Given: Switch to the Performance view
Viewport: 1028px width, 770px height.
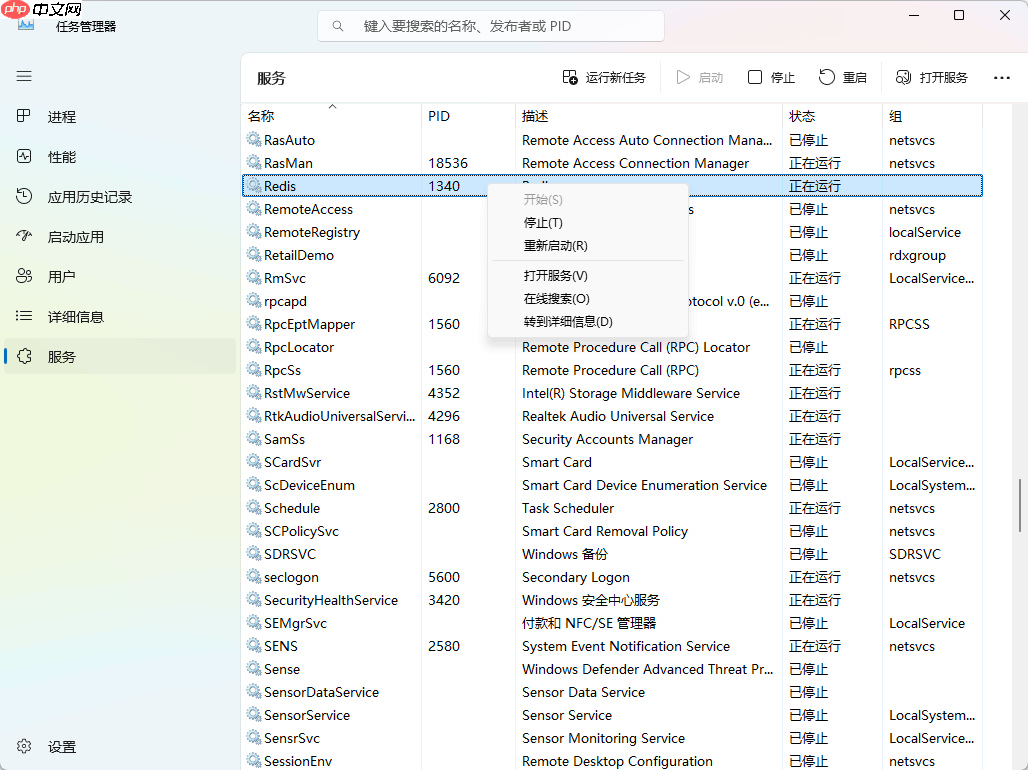Looking at the screenshot, I should 62,156.
